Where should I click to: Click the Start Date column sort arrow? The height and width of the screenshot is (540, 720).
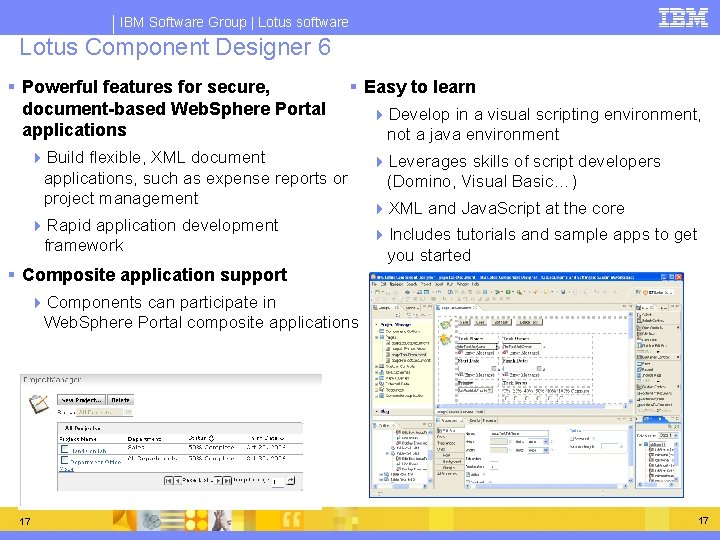tap(281, 439)
